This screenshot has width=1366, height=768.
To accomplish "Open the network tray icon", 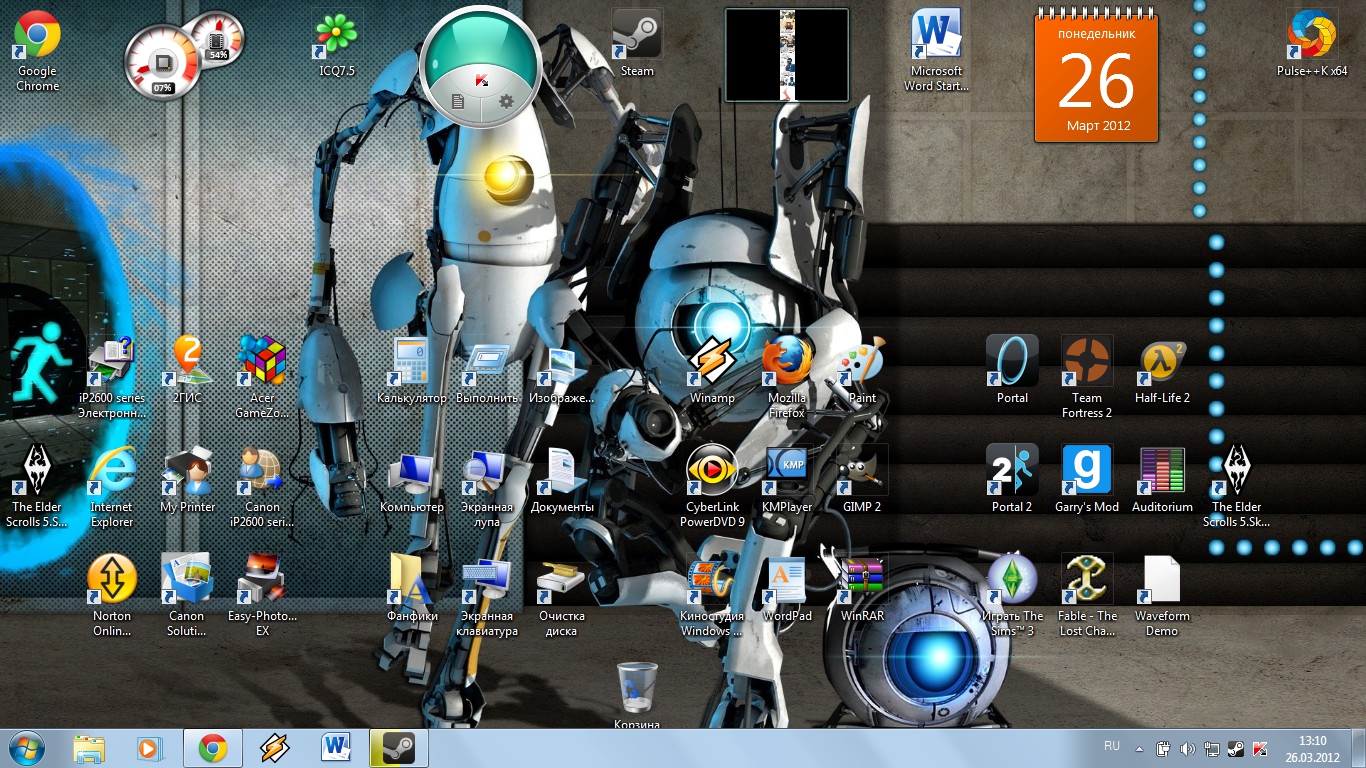I will tap(1212, 748).
